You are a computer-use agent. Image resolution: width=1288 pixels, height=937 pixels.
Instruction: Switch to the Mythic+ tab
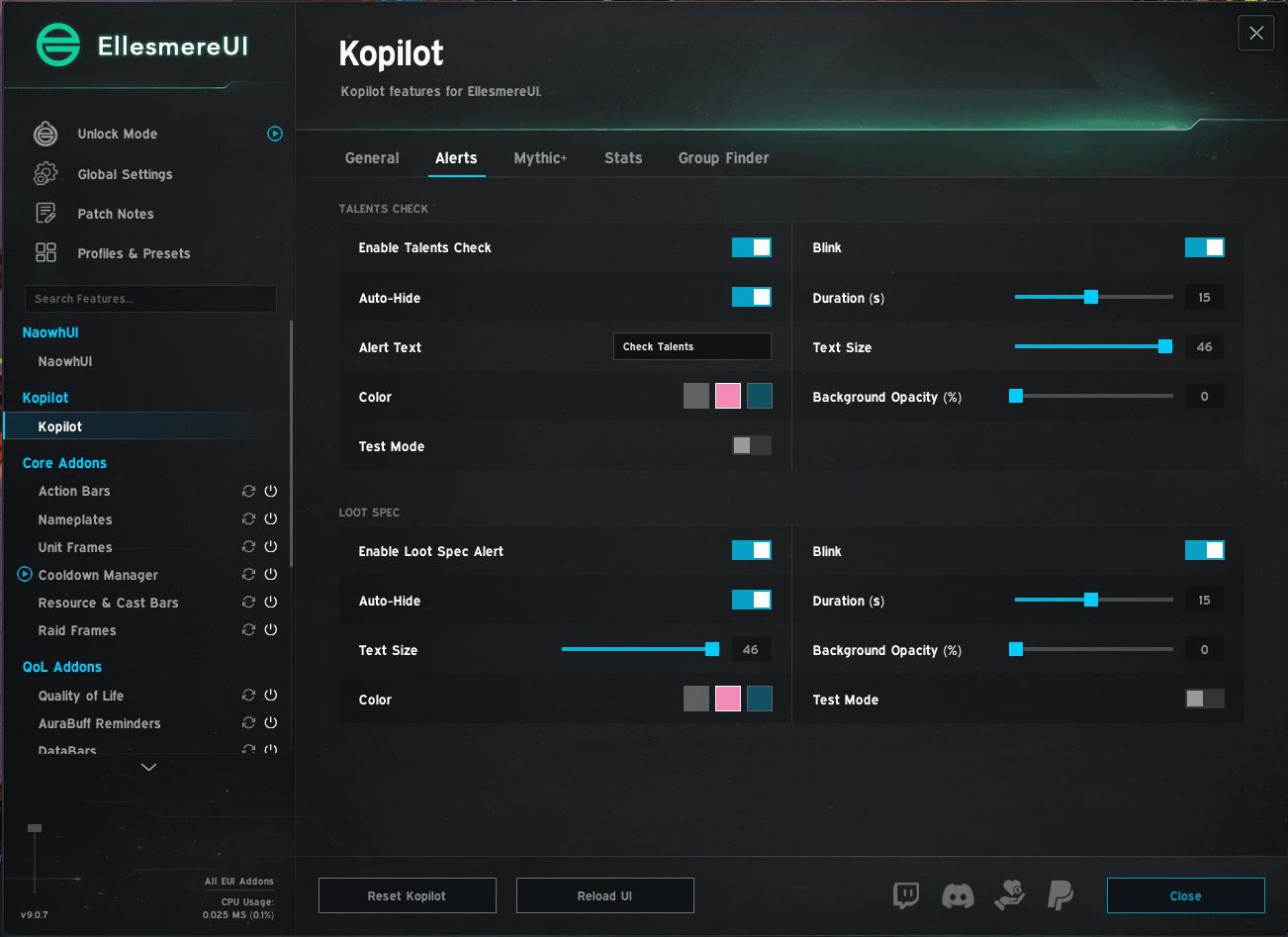tap(540, 158)
